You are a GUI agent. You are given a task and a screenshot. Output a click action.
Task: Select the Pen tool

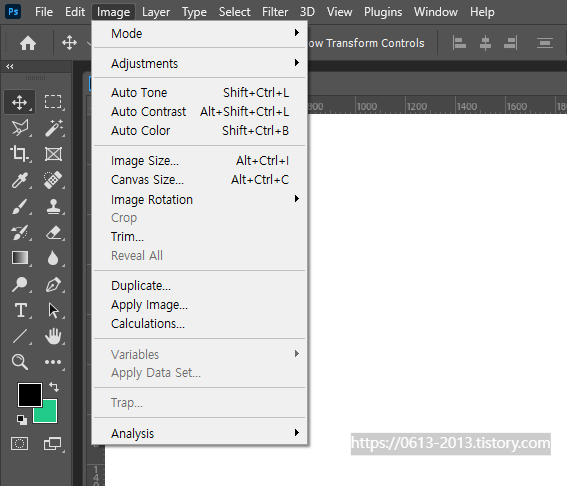(x=54, y=285)
